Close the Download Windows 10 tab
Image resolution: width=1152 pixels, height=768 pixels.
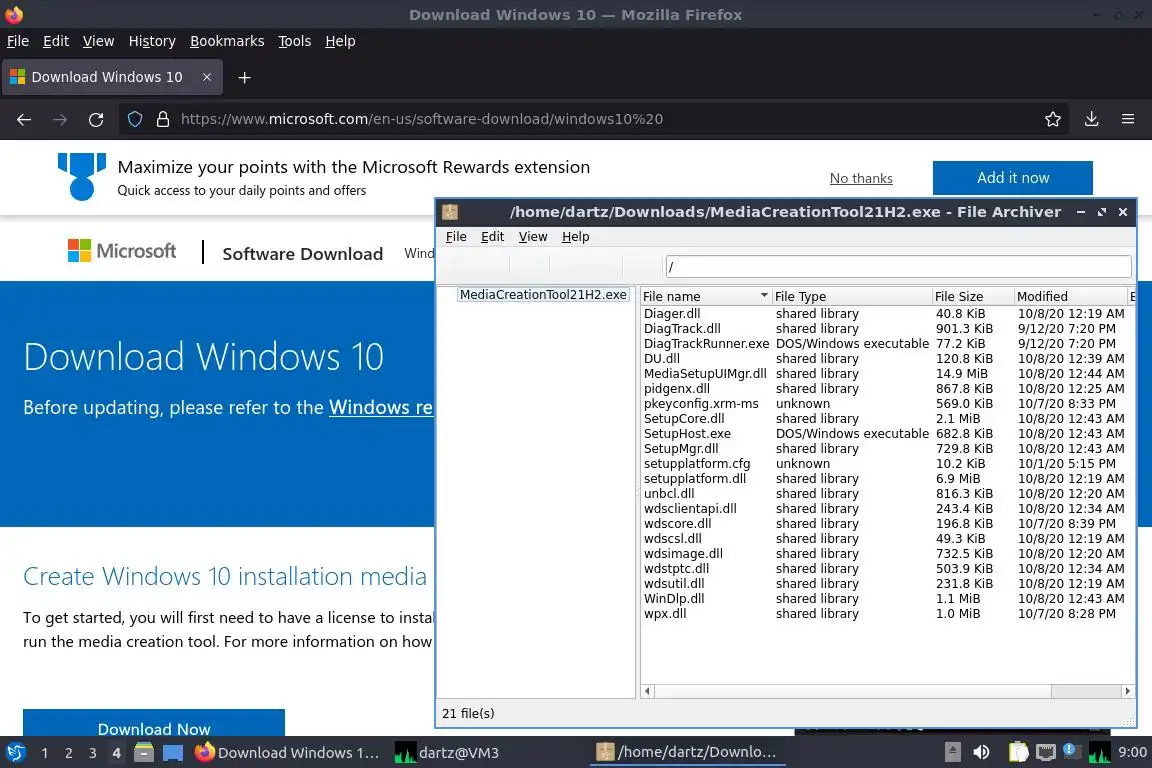coord(207,77)
